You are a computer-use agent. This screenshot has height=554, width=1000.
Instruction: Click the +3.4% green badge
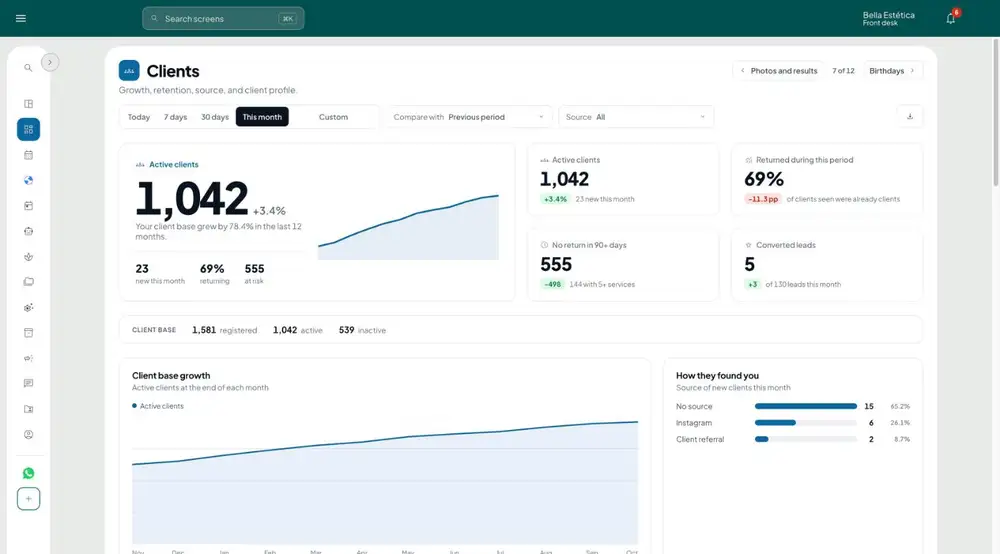tap(555, 199)
